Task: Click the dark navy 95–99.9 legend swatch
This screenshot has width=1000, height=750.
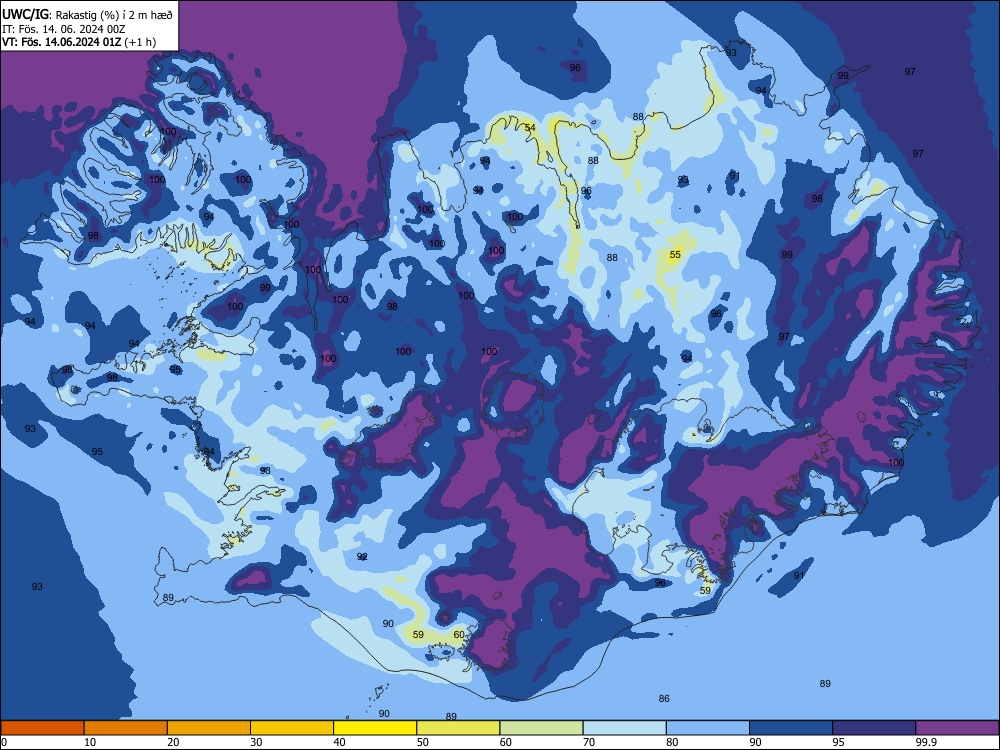Action: pos(874,728)
